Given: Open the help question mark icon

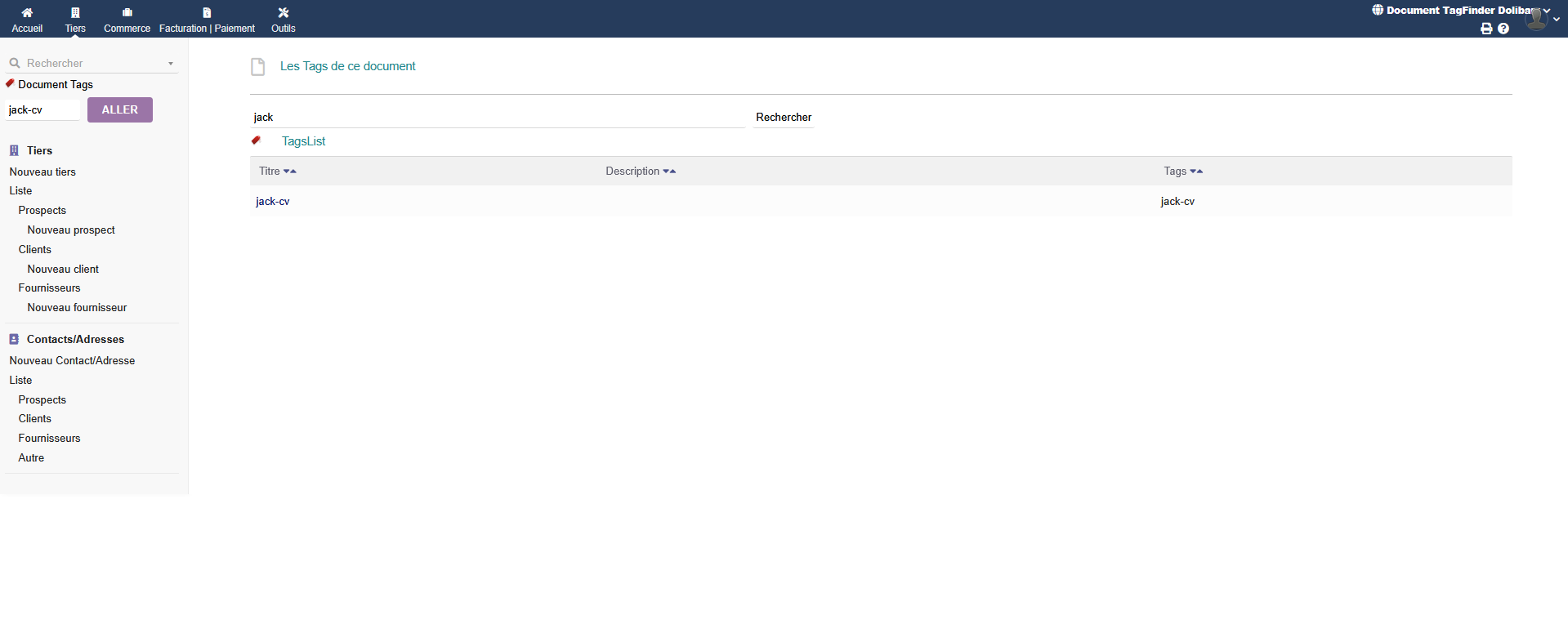Looking at the screenshot, I should coord(1503,29).
